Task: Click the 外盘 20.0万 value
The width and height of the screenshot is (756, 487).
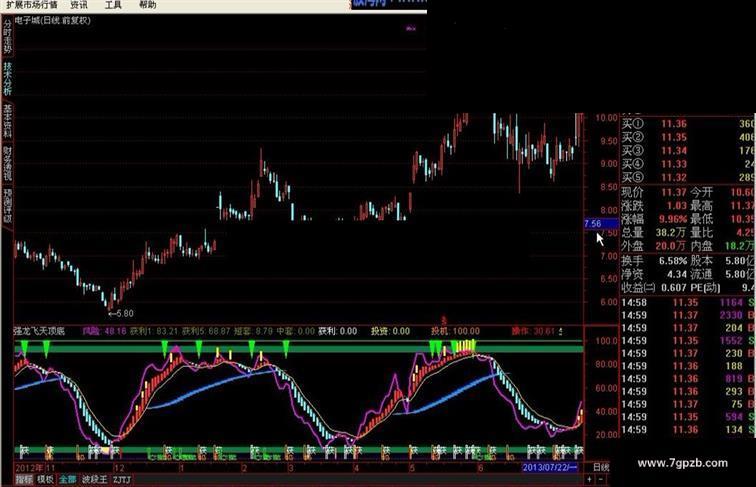Action: (x=671, y=246)
